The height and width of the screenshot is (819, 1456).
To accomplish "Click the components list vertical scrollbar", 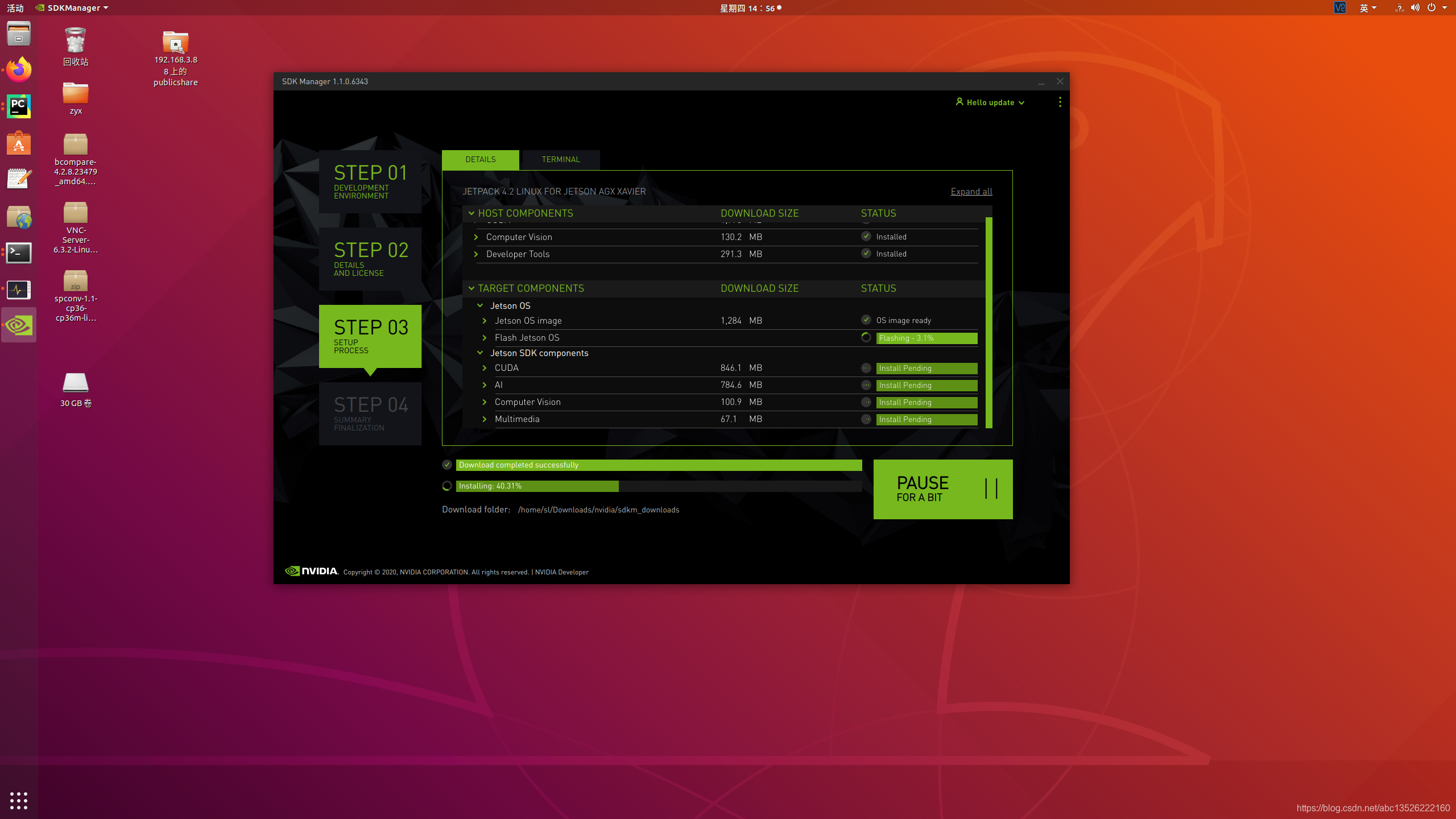I will [x=988, y=322].
